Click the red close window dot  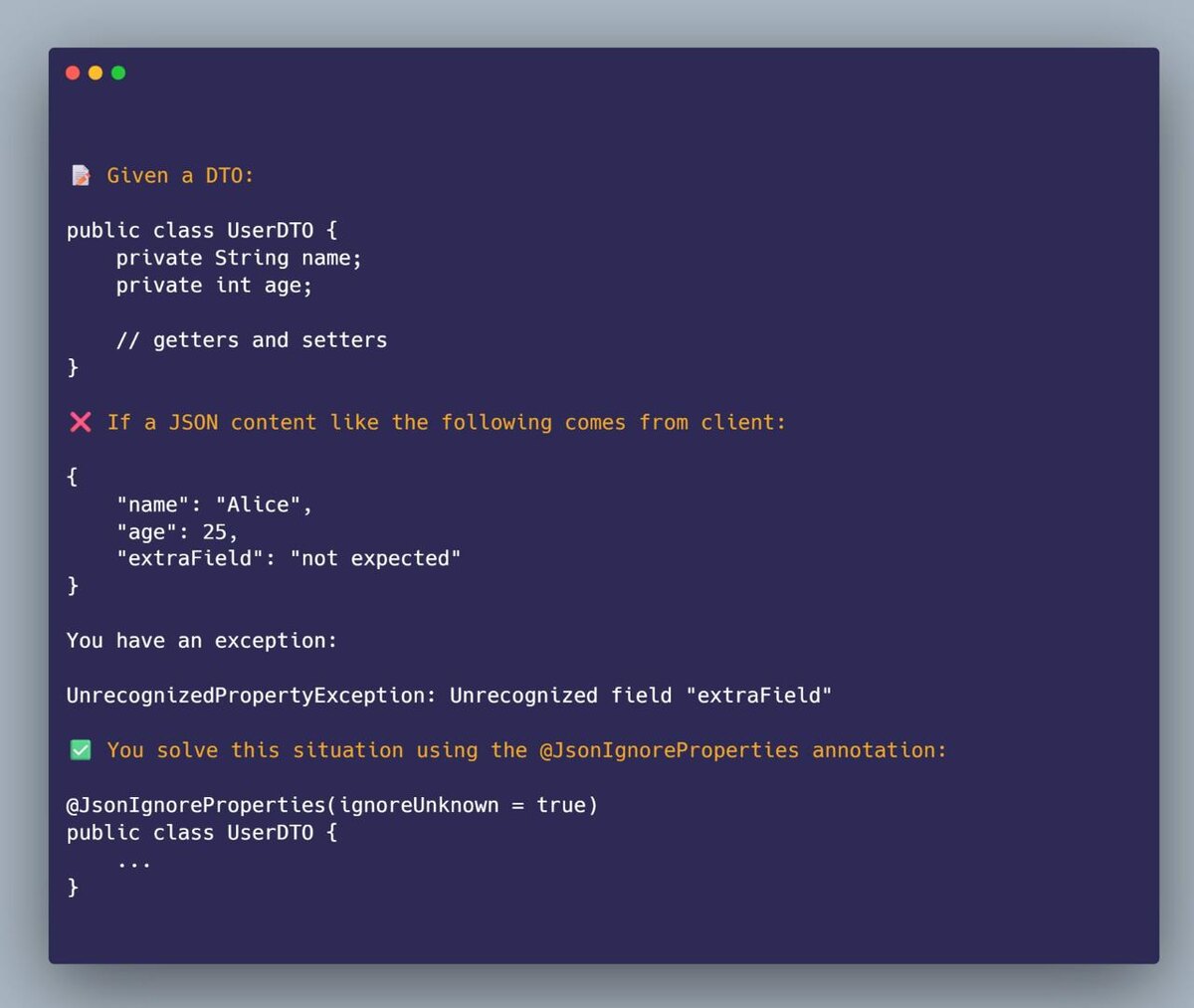click(73, 73)
